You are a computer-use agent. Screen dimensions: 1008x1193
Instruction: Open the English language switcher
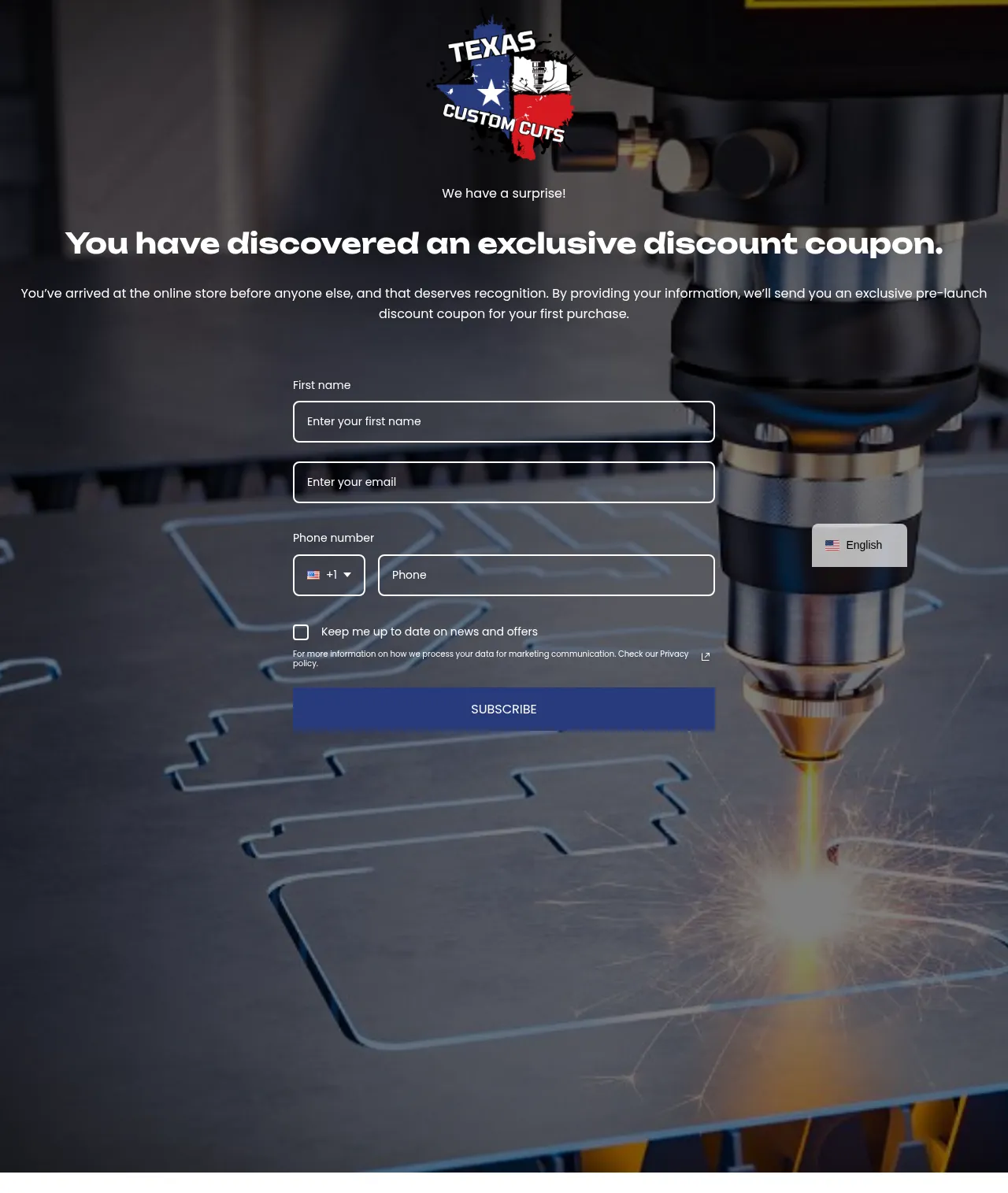(859, 545)
